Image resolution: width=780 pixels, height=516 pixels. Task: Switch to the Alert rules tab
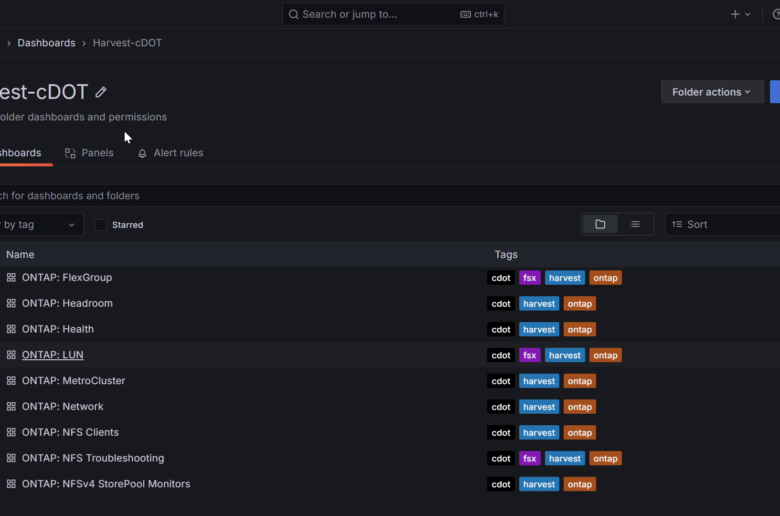pyautogui.click(x=171, y=153)
